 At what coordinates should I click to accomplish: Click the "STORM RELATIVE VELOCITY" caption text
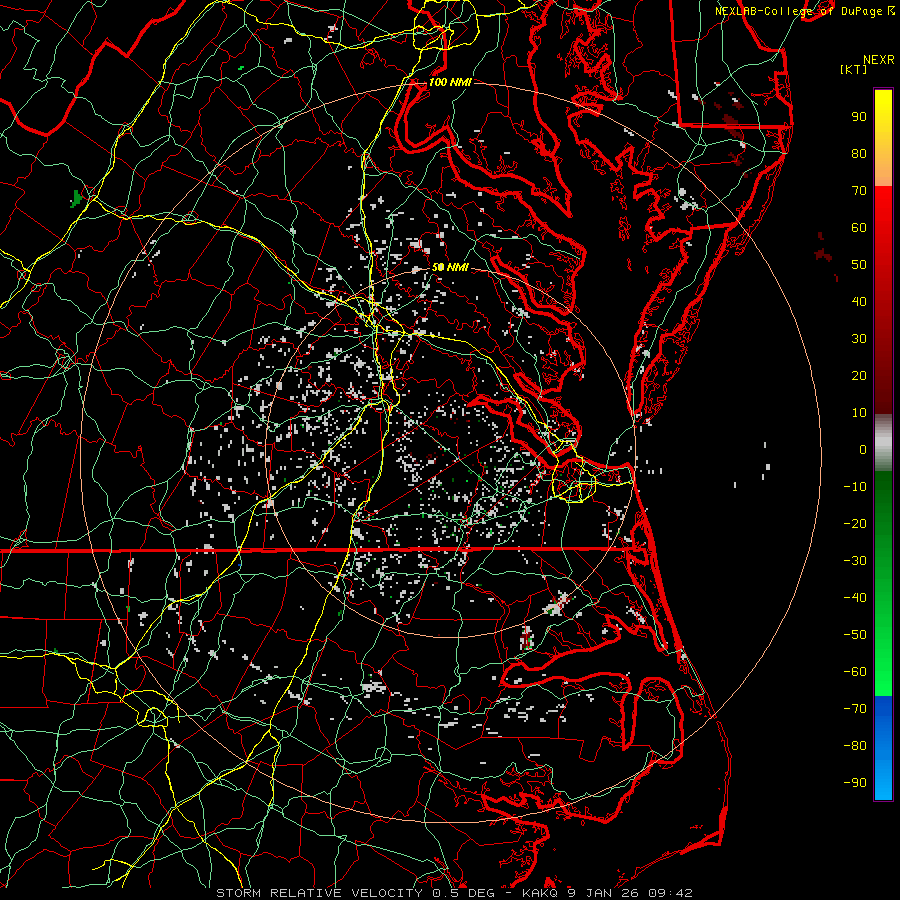click(319, 893)
